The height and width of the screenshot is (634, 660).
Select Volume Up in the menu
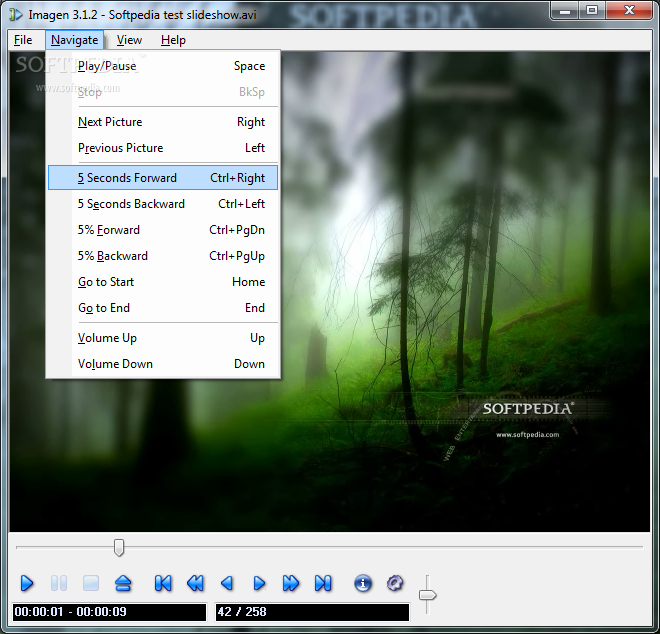(x=163, y=338)
